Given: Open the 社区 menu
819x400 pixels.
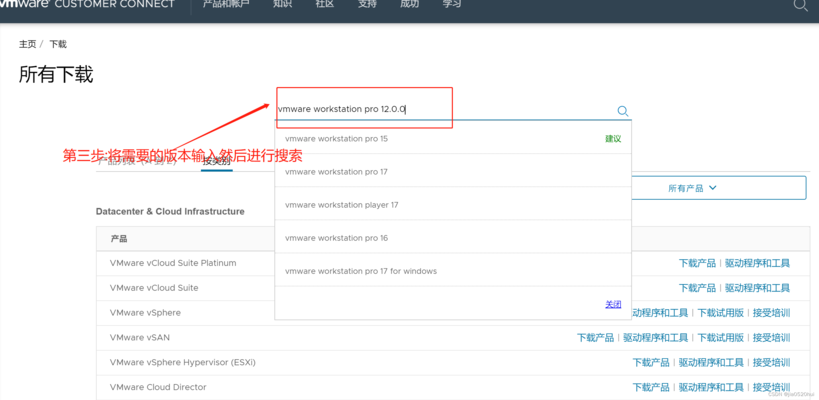Looking at the screenshot, I should click(x=324, y=5).
